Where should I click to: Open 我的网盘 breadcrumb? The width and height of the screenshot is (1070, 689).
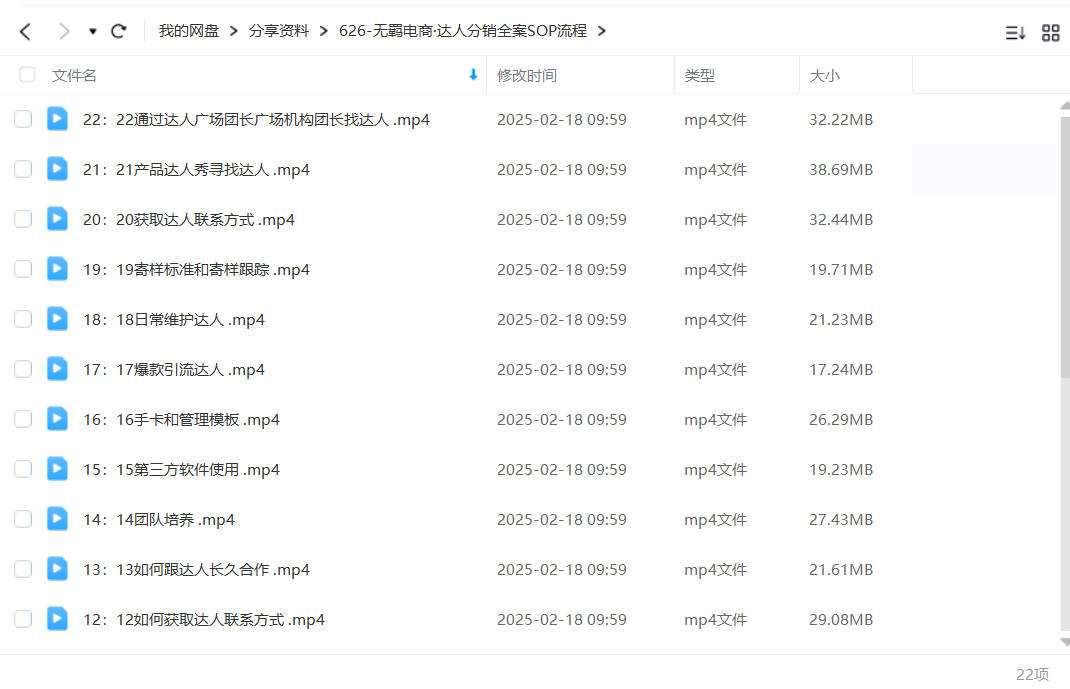point(188,31)
